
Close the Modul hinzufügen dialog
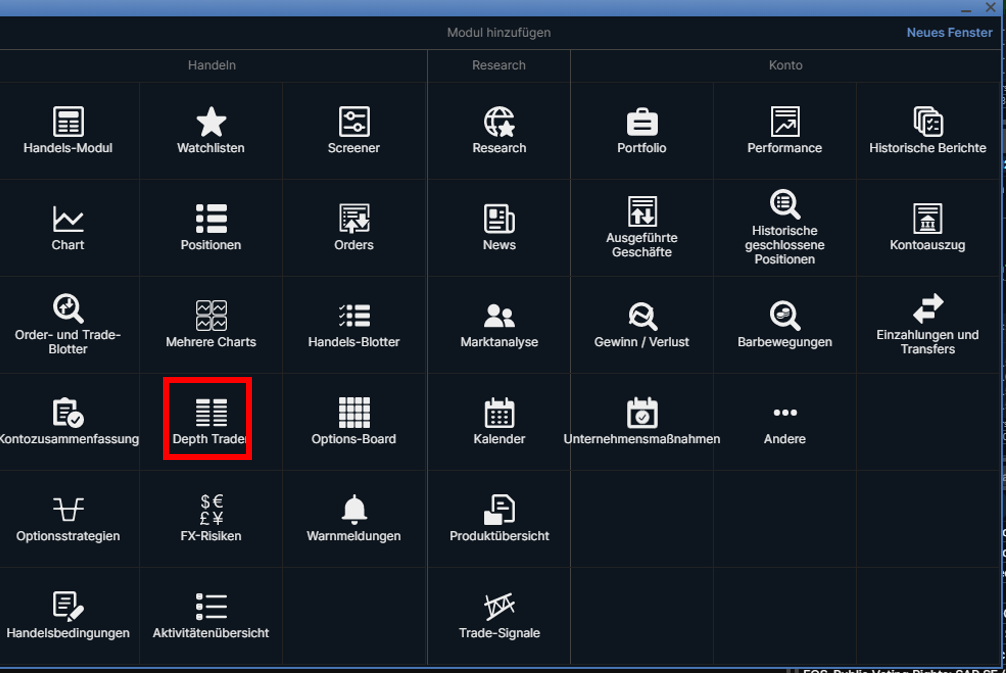990,7
